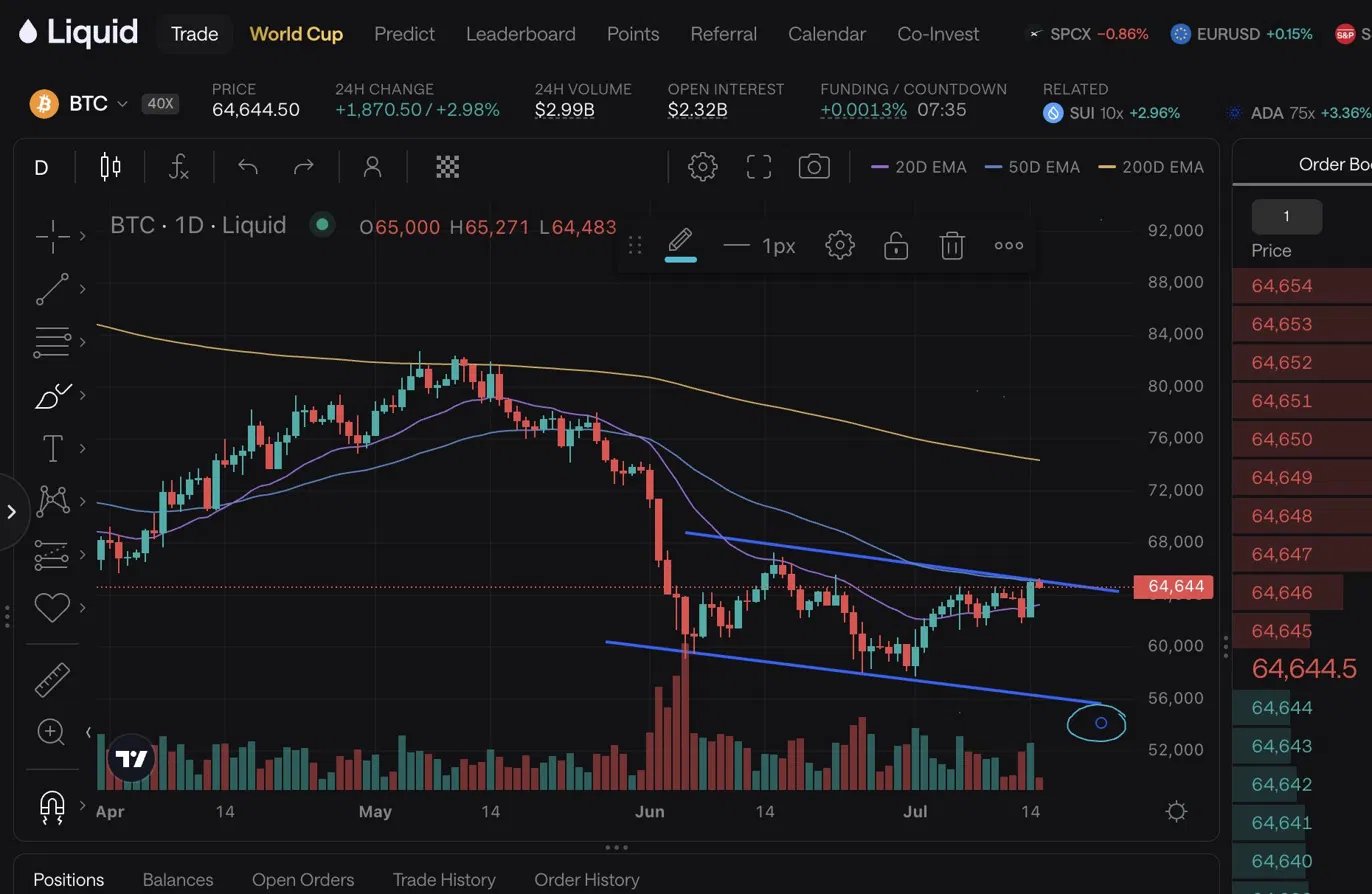Click the 64,654 ask row
This screenshot has width=1372, height=894.
point(1302,286)
